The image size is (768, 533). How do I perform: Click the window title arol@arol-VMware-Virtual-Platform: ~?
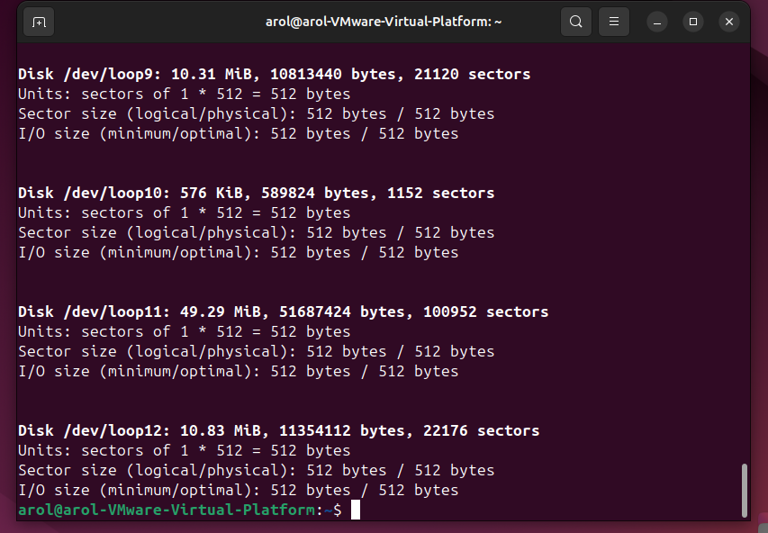pyautogui.click(x=384, y=22)
